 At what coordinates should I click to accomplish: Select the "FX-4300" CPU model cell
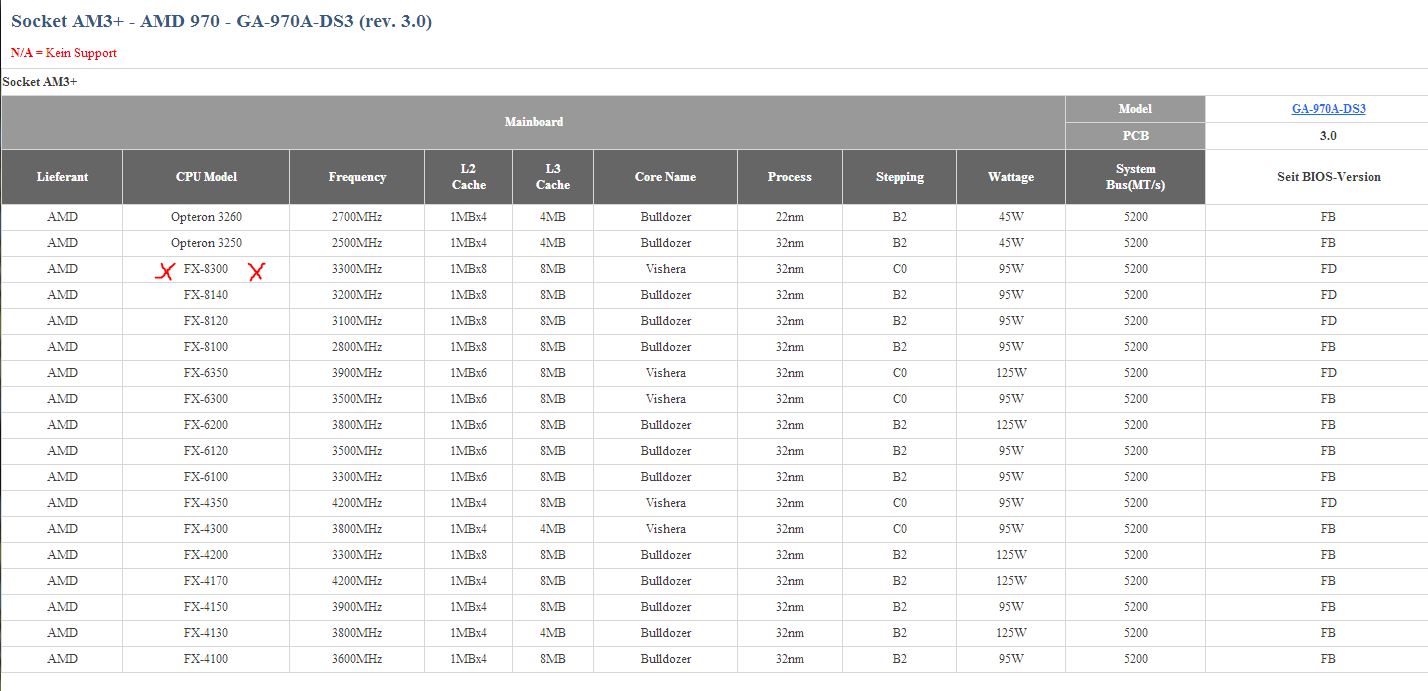tap(206, 529)
